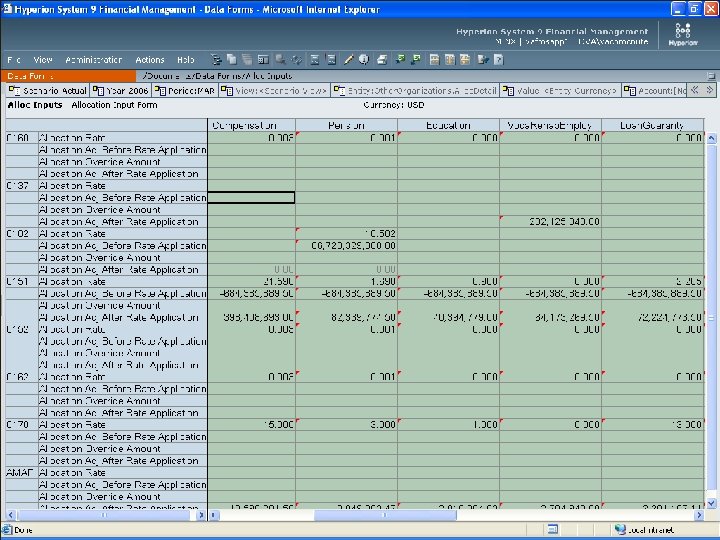The width and height of the screenshot is (720, 540).
Task: Click the document export arrow icon
Action: click(483, 59)
